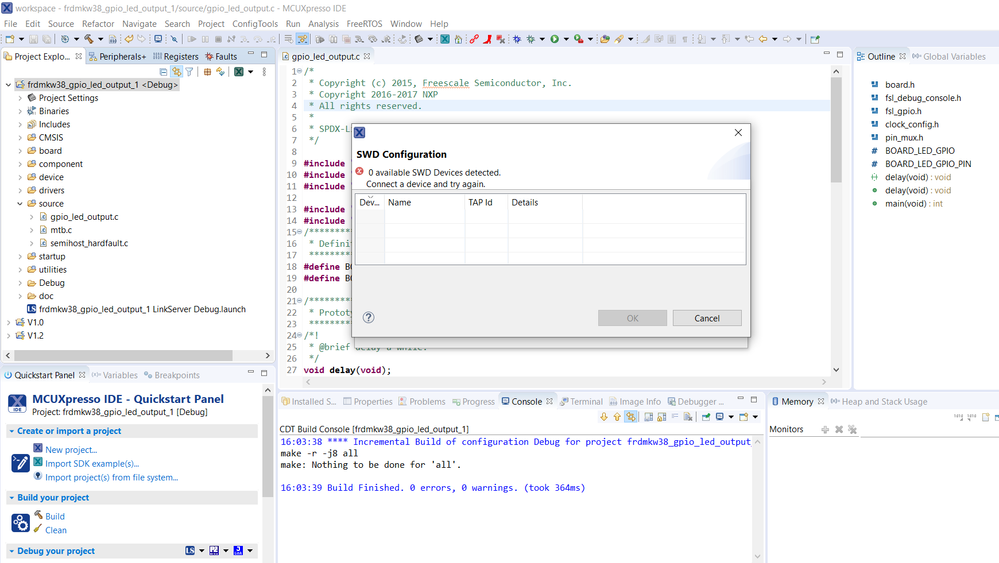Click the editor vertical scrollbar
Image resolution: width=999 pixels, height=563 pixels.
point(836,130)
